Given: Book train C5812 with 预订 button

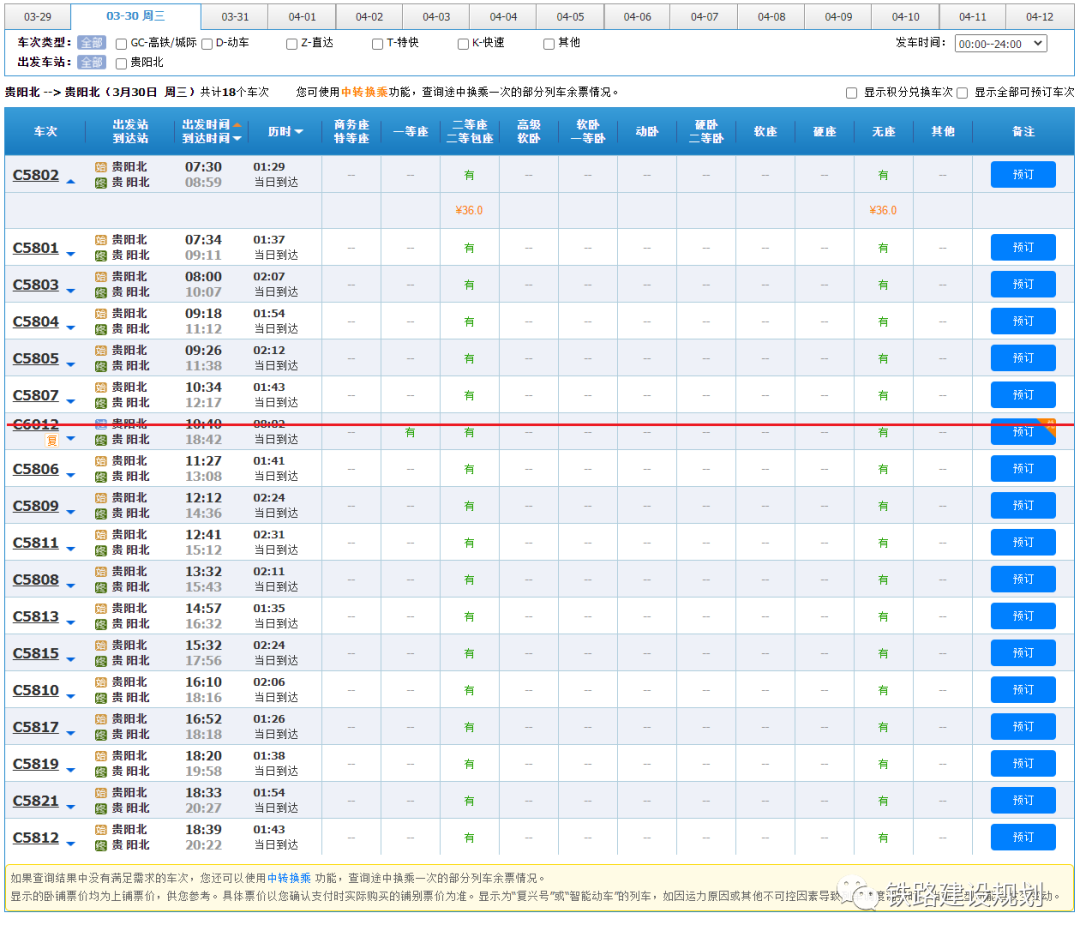Looking at the screenshot, I should click(1023, 838).
